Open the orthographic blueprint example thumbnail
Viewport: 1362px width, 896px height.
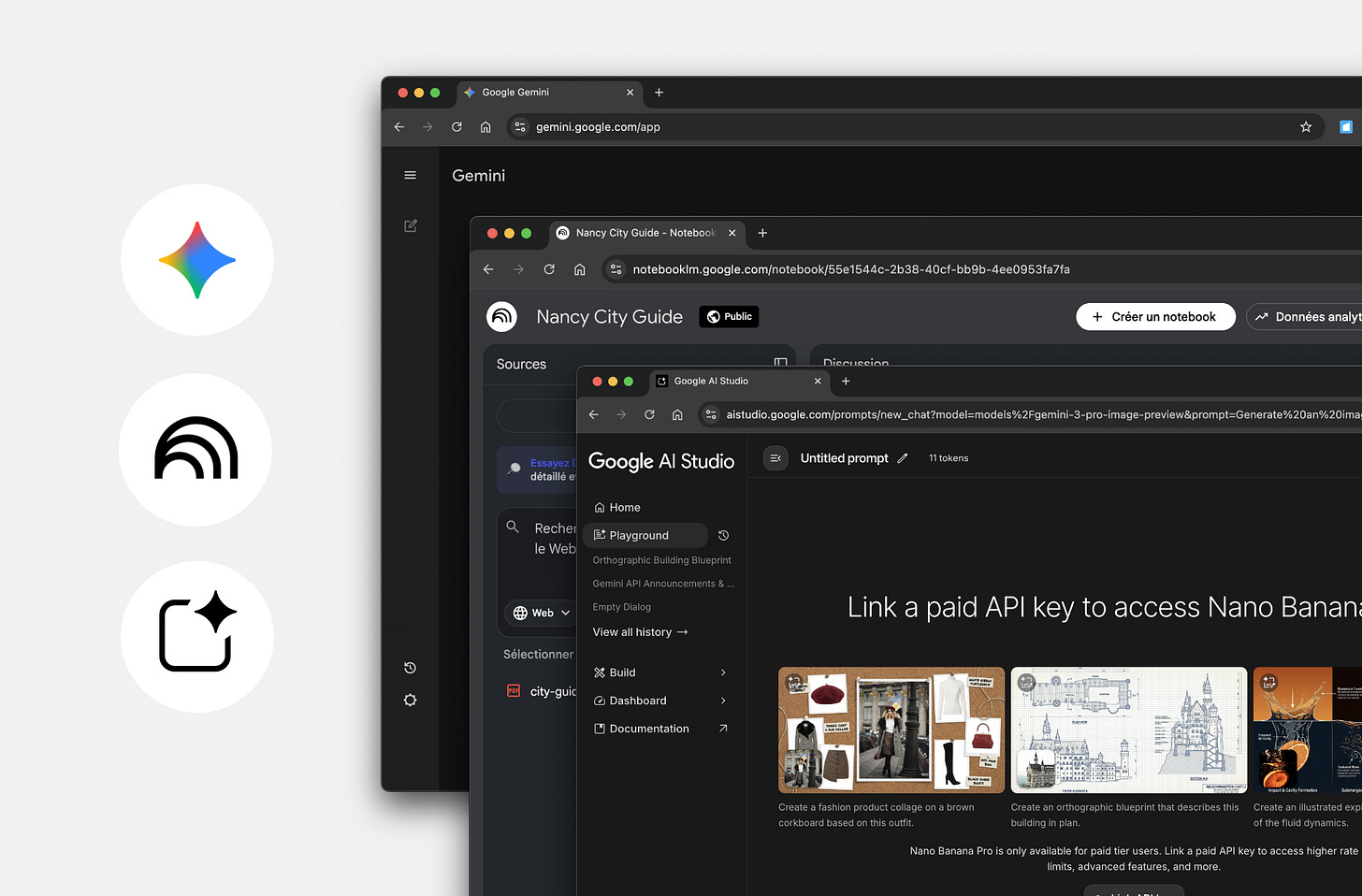pyautogui.click(x=1129, y=730)
